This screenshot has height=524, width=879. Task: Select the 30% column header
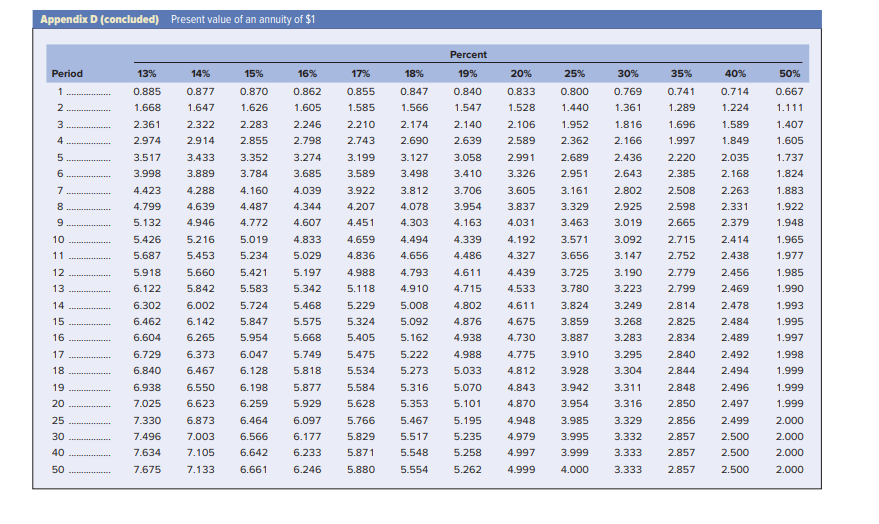[628, 73]
